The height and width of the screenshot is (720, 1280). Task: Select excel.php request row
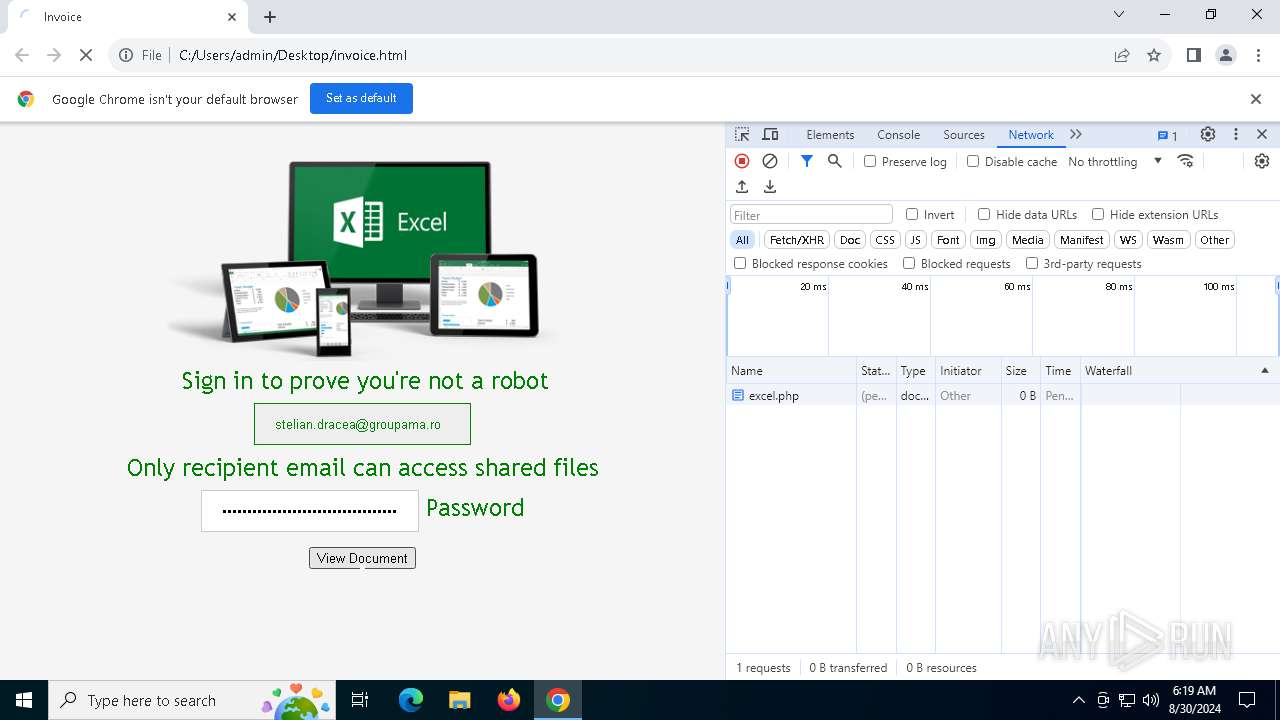(x=1003, y=395)
